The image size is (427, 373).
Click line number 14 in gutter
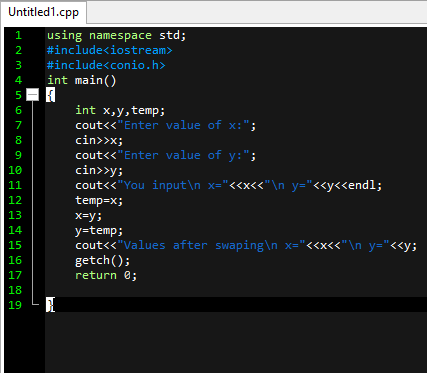(15, 230)
